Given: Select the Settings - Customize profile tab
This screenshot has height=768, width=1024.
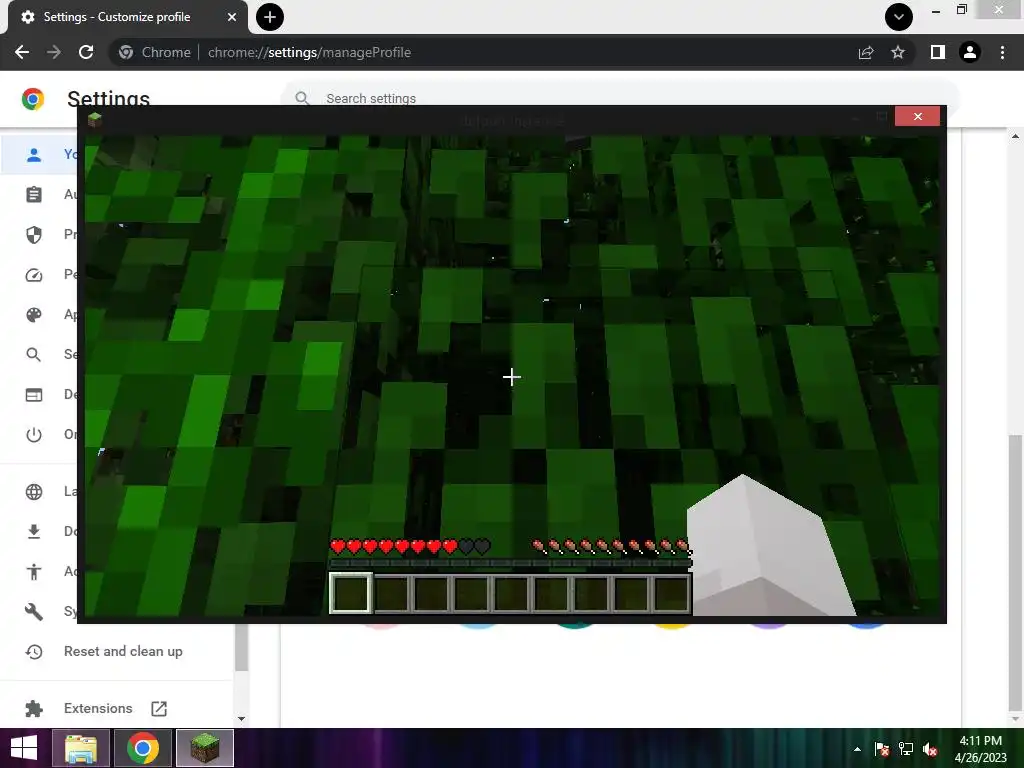Looking at the screenshot, I should (x=127, y=17).
